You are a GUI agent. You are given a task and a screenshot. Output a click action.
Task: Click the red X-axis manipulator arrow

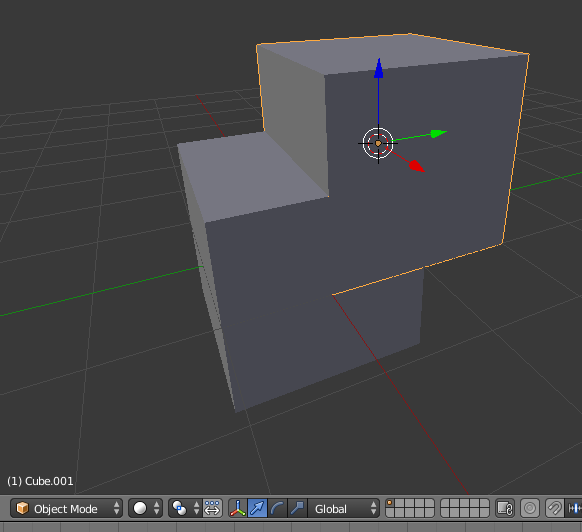[416, 166]
